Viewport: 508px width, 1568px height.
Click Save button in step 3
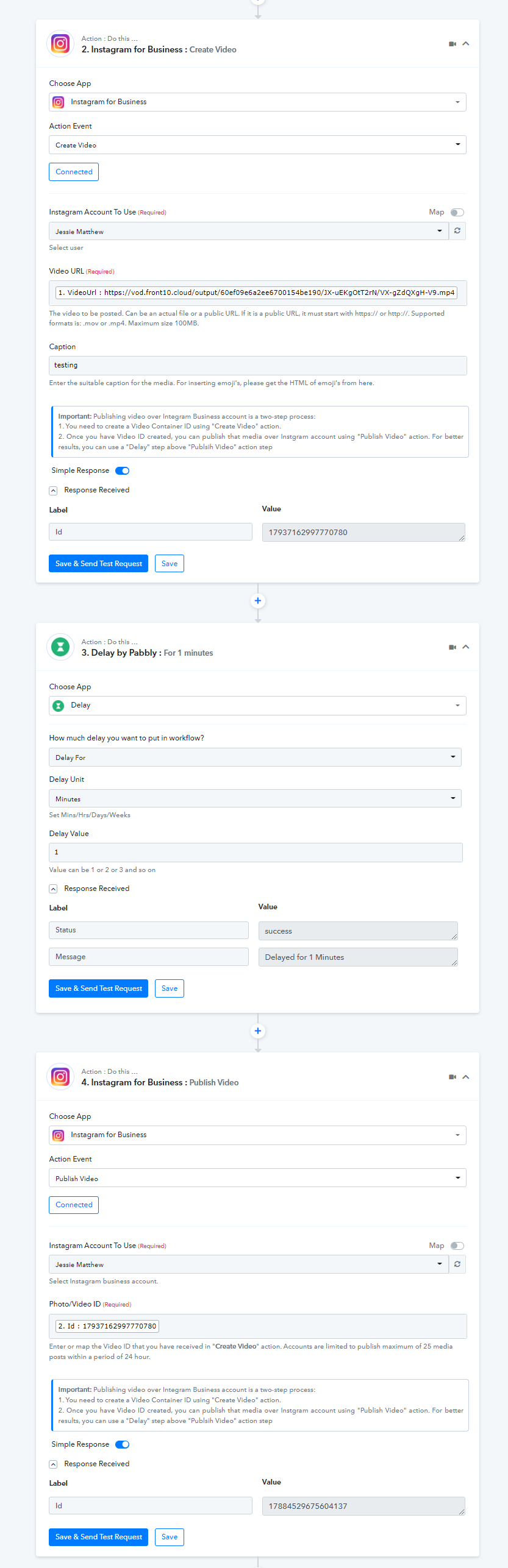pyautogui.click(x=170, y=988)
